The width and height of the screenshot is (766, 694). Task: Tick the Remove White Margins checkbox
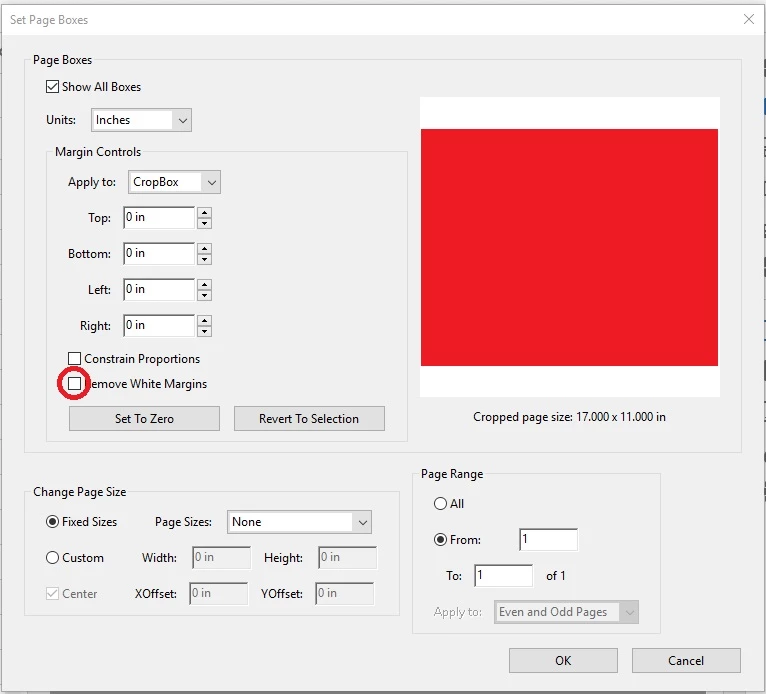coord(74,384)
